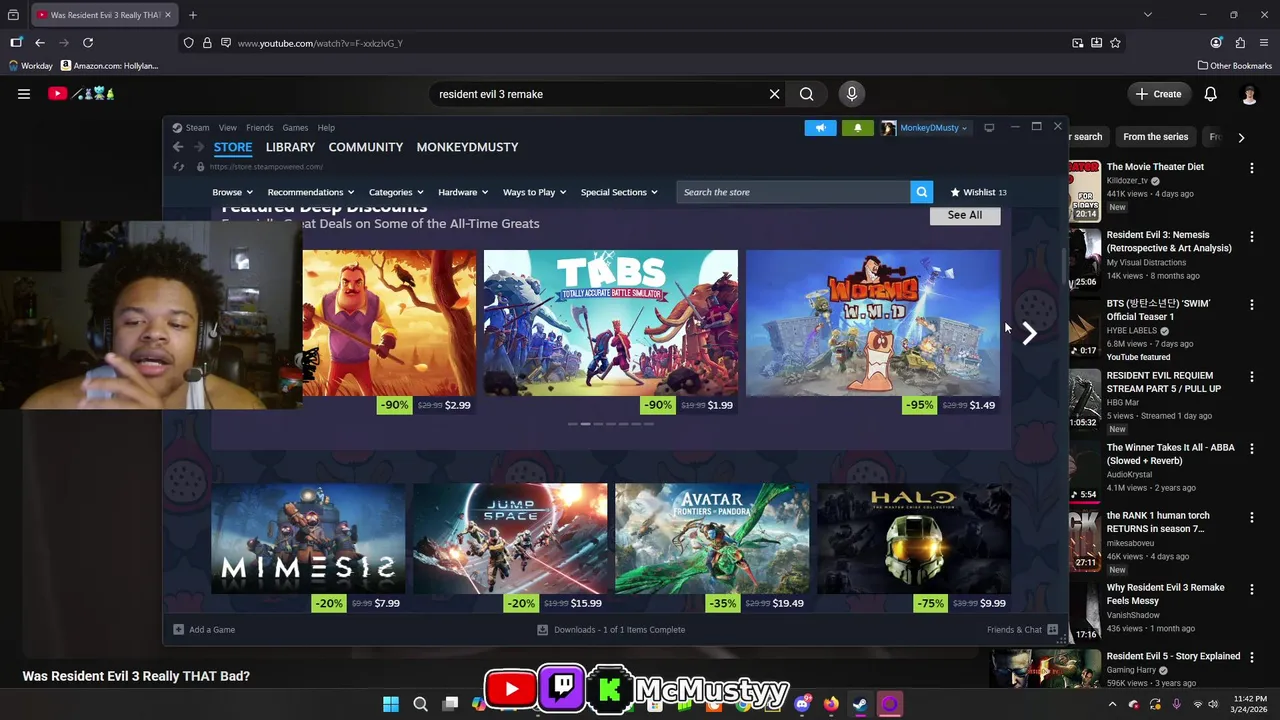
Task: Open more options for the BTS 'SWIM' teaser
Action: [1251, 305]
